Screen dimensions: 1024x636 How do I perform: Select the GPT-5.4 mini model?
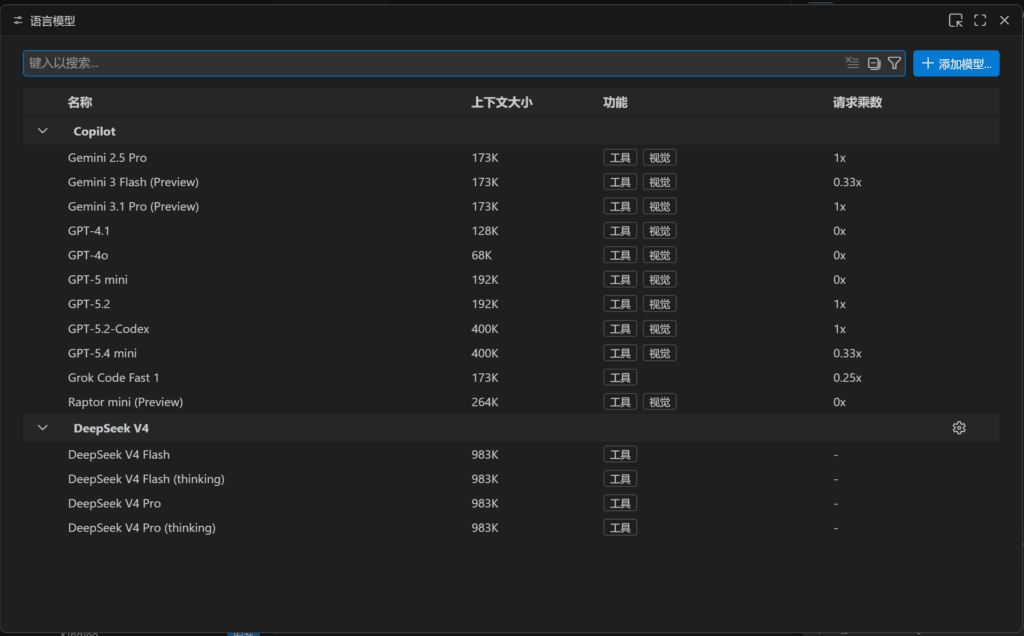tap(103, 353)
